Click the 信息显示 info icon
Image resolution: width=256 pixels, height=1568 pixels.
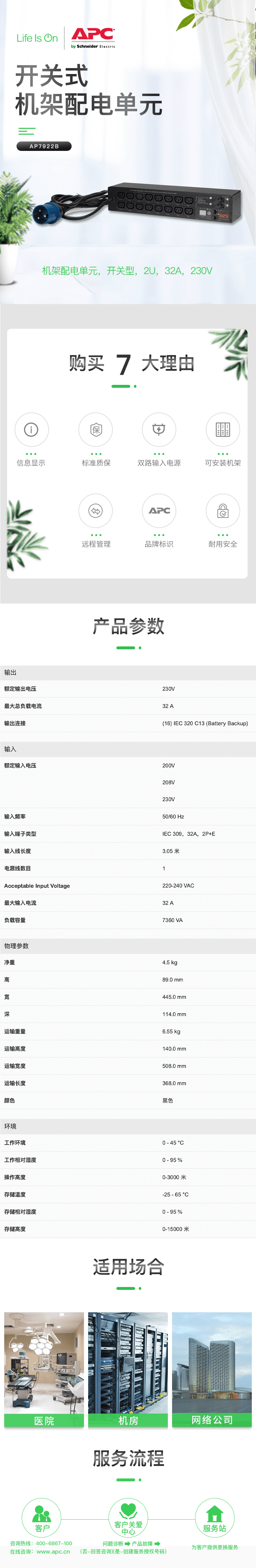[31, 429]
